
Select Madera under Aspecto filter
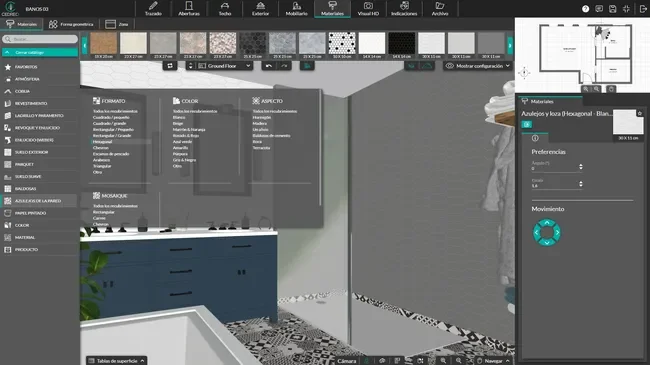(260, 123)
